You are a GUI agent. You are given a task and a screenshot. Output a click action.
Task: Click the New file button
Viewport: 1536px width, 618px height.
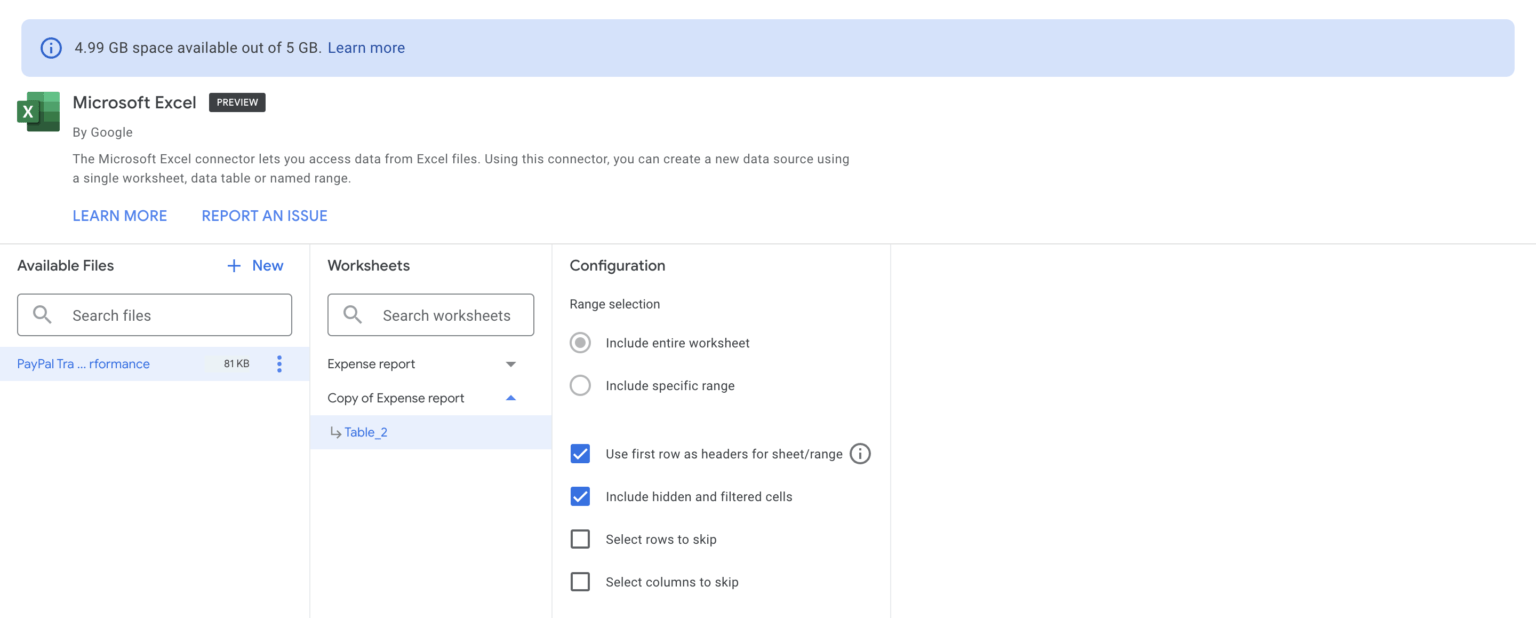(x=255, y=265)
